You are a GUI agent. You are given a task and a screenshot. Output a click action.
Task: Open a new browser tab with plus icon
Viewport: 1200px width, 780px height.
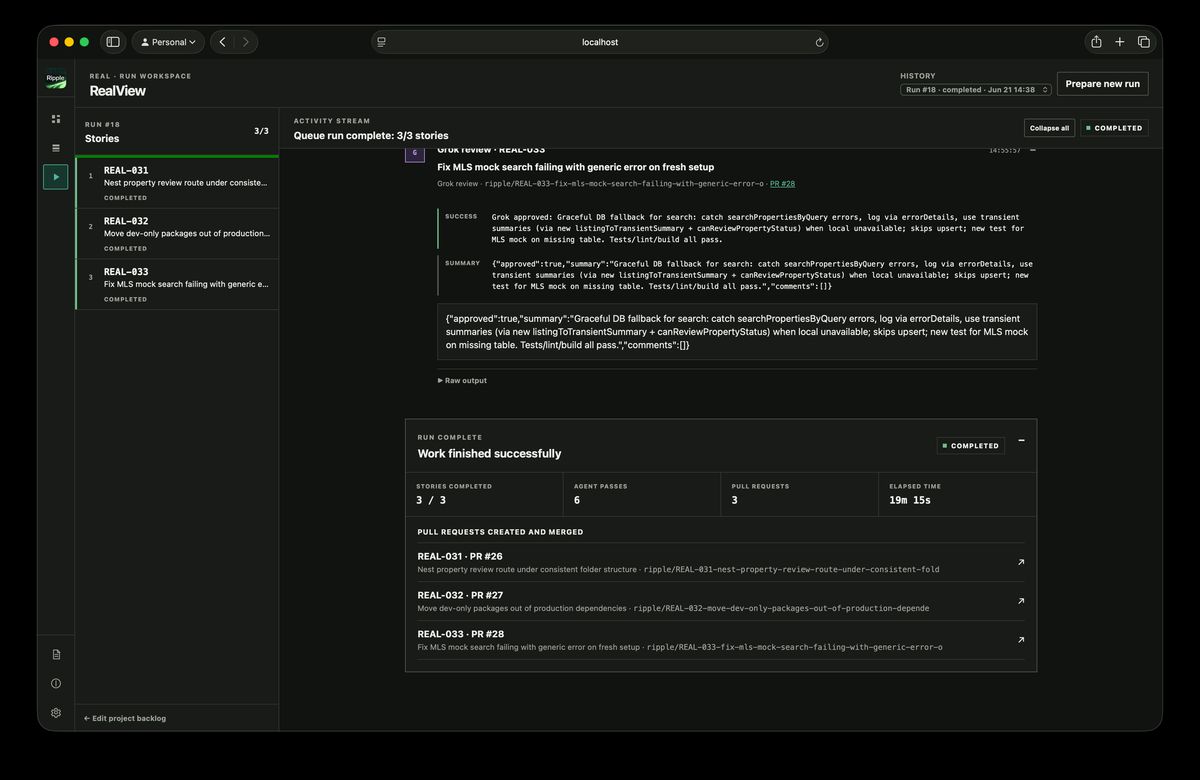pyautogui.click(x=1120, y=42)
